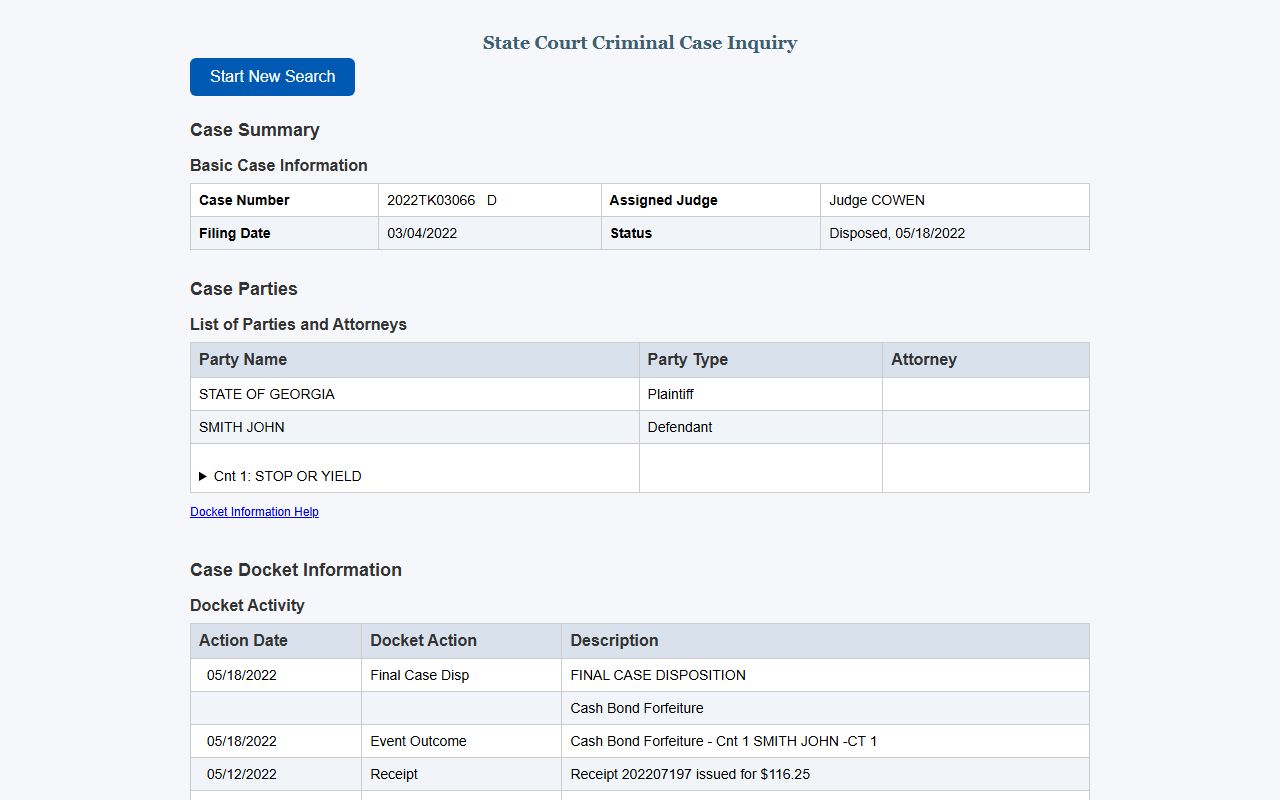Click the State Court Criminal Case Inquiry title
The image size is (1280, 800).
640,43
